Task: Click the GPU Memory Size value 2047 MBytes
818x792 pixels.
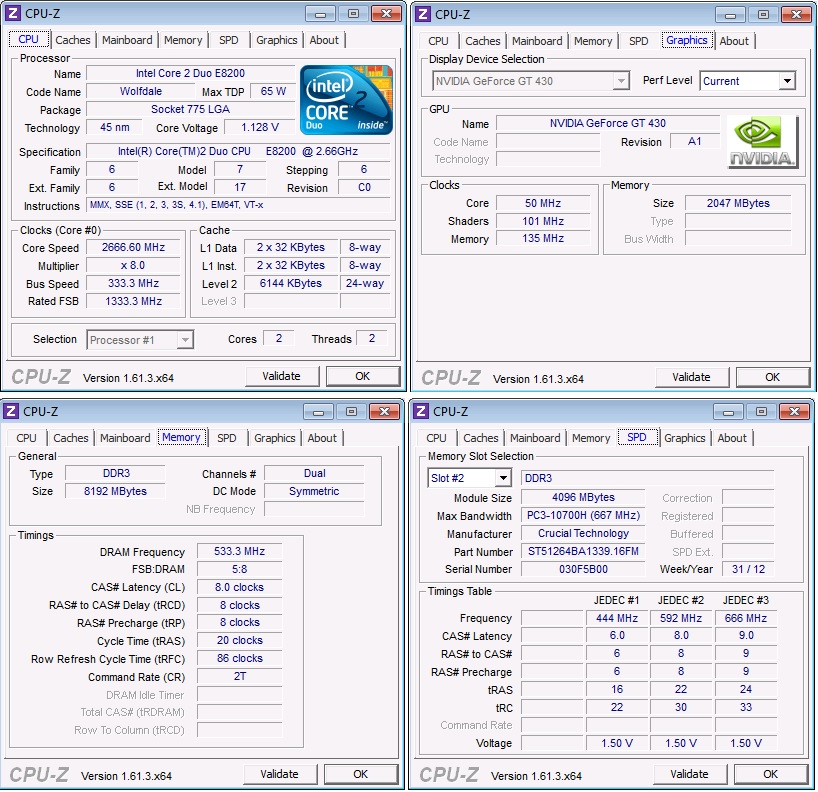Action: pos(738,203)
